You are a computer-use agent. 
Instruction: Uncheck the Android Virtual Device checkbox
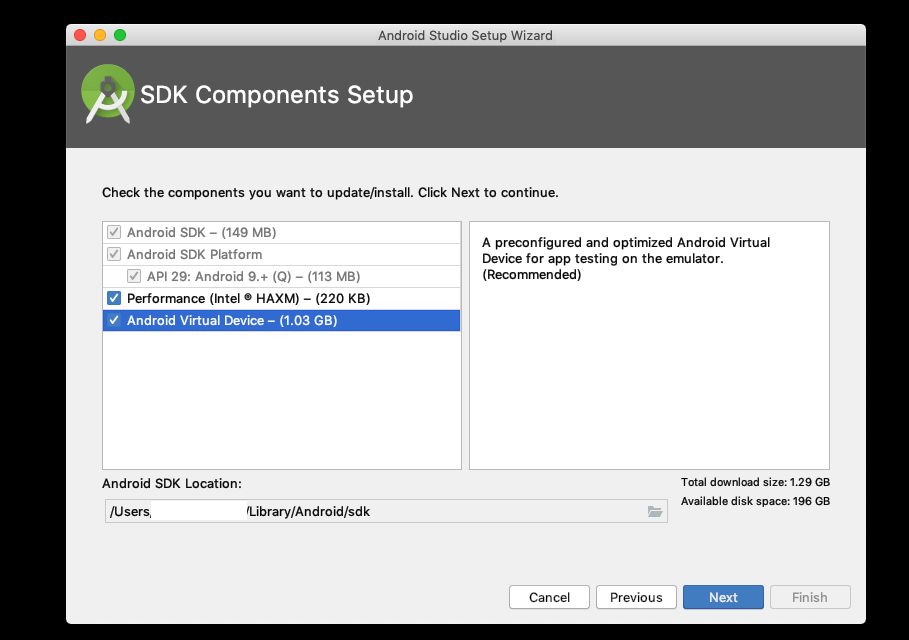114,321
